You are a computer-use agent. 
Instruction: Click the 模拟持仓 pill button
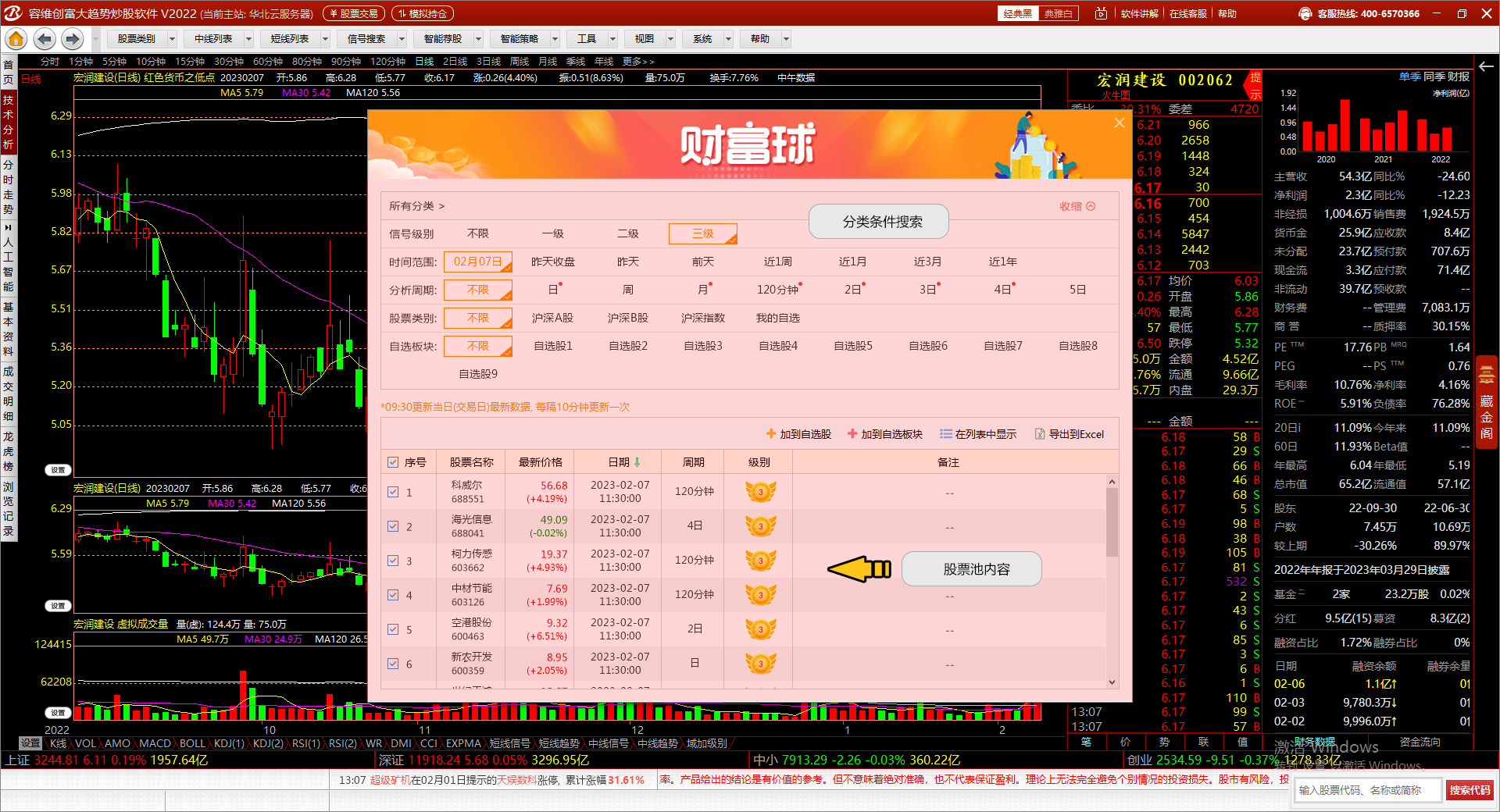pos(423,13)
